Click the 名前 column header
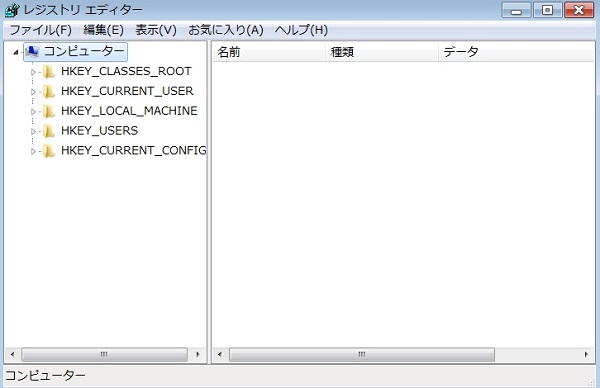This screenshot has height=388, width=600. point(269,52)
